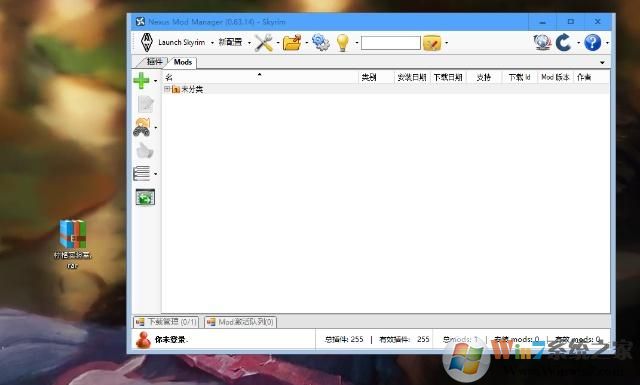This screenshot has width=640, height=385.
Task: Click the globe icon in top toolbar
Action: (542, 42)
